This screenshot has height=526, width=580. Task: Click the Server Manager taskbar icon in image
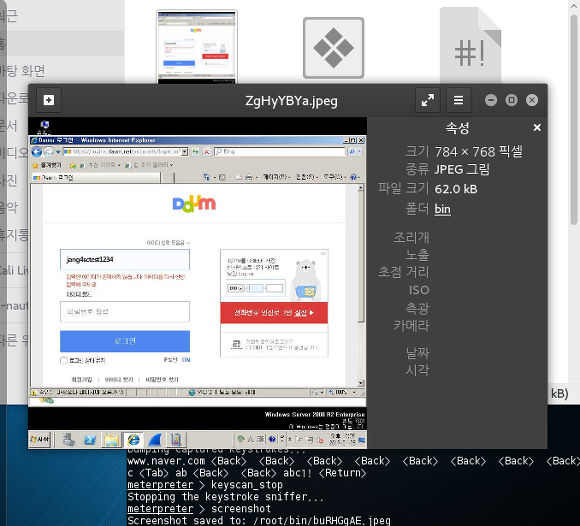68,440
